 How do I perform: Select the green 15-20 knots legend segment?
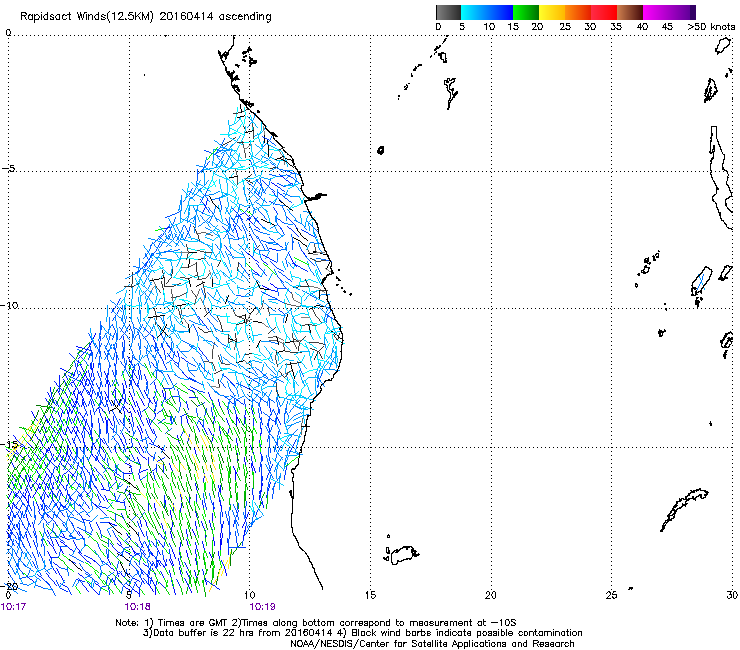pos(526,12)
